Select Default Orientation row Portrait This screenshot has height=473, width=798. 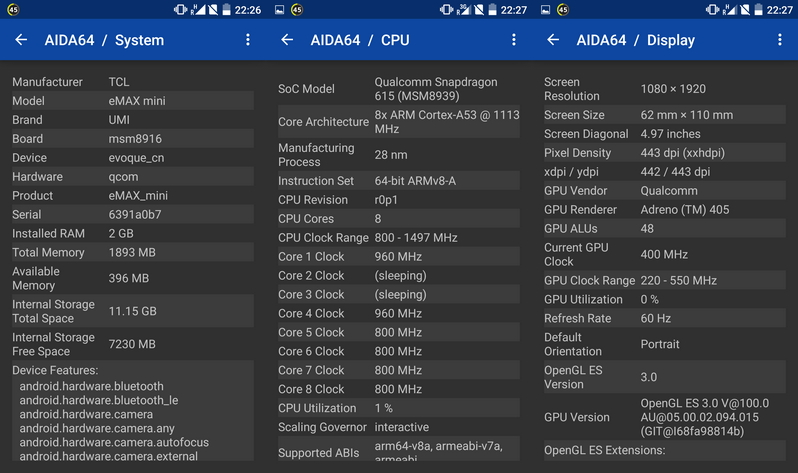[x=665, y=344]
